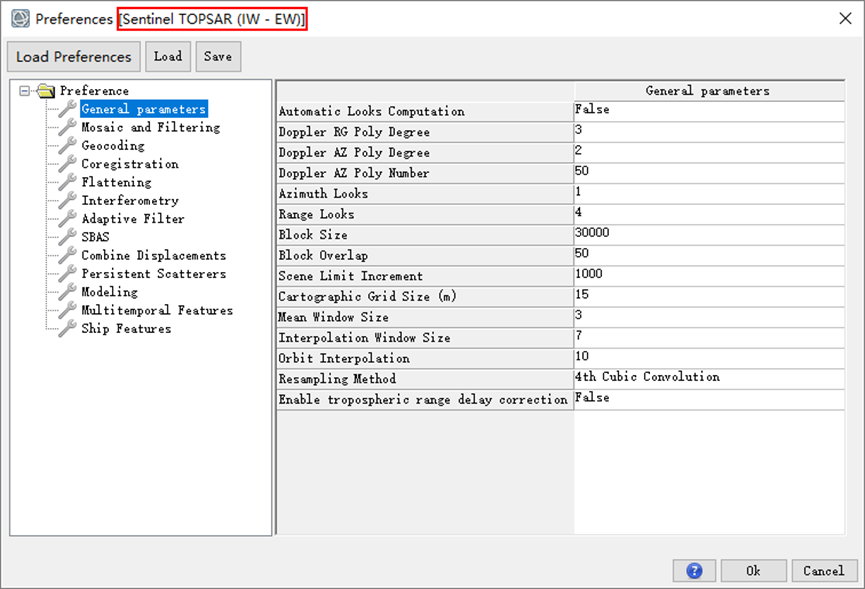Select General parameters tree item
This screenshot has width=865, height=589.
[x=143, y=109]
